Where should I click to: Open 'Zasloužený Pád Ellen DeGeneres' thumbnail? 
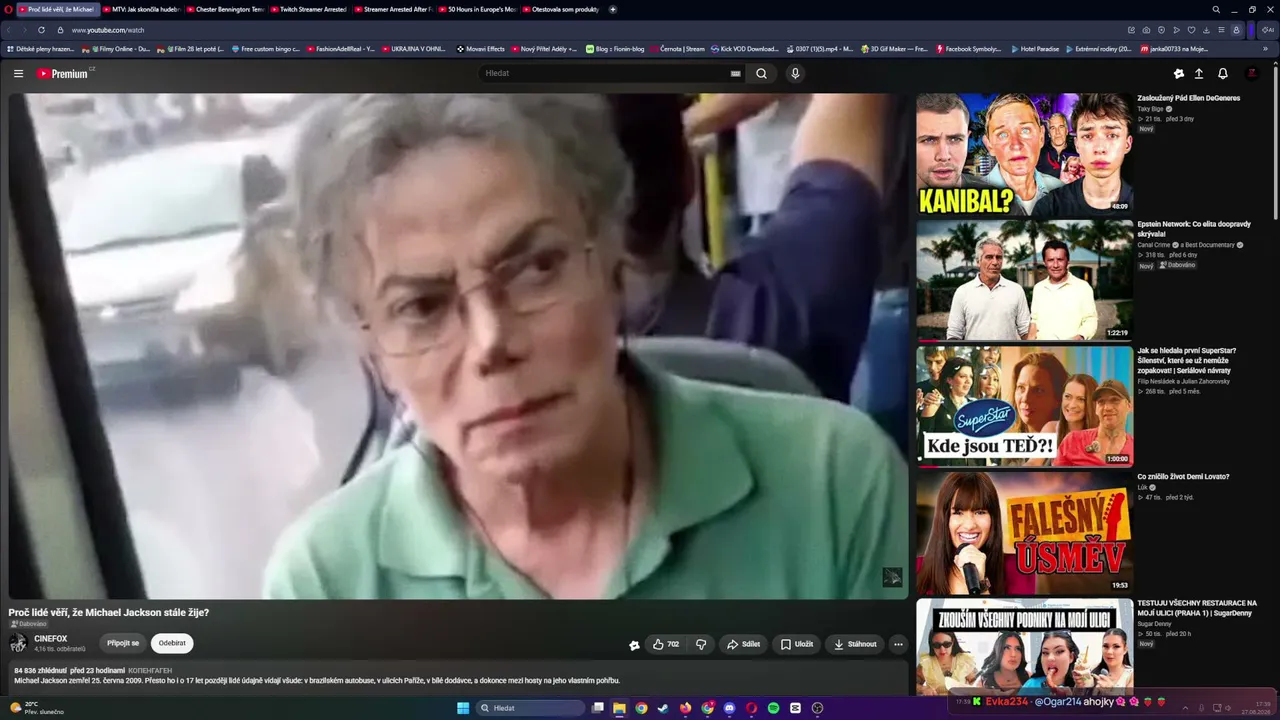click(1025, 154)
